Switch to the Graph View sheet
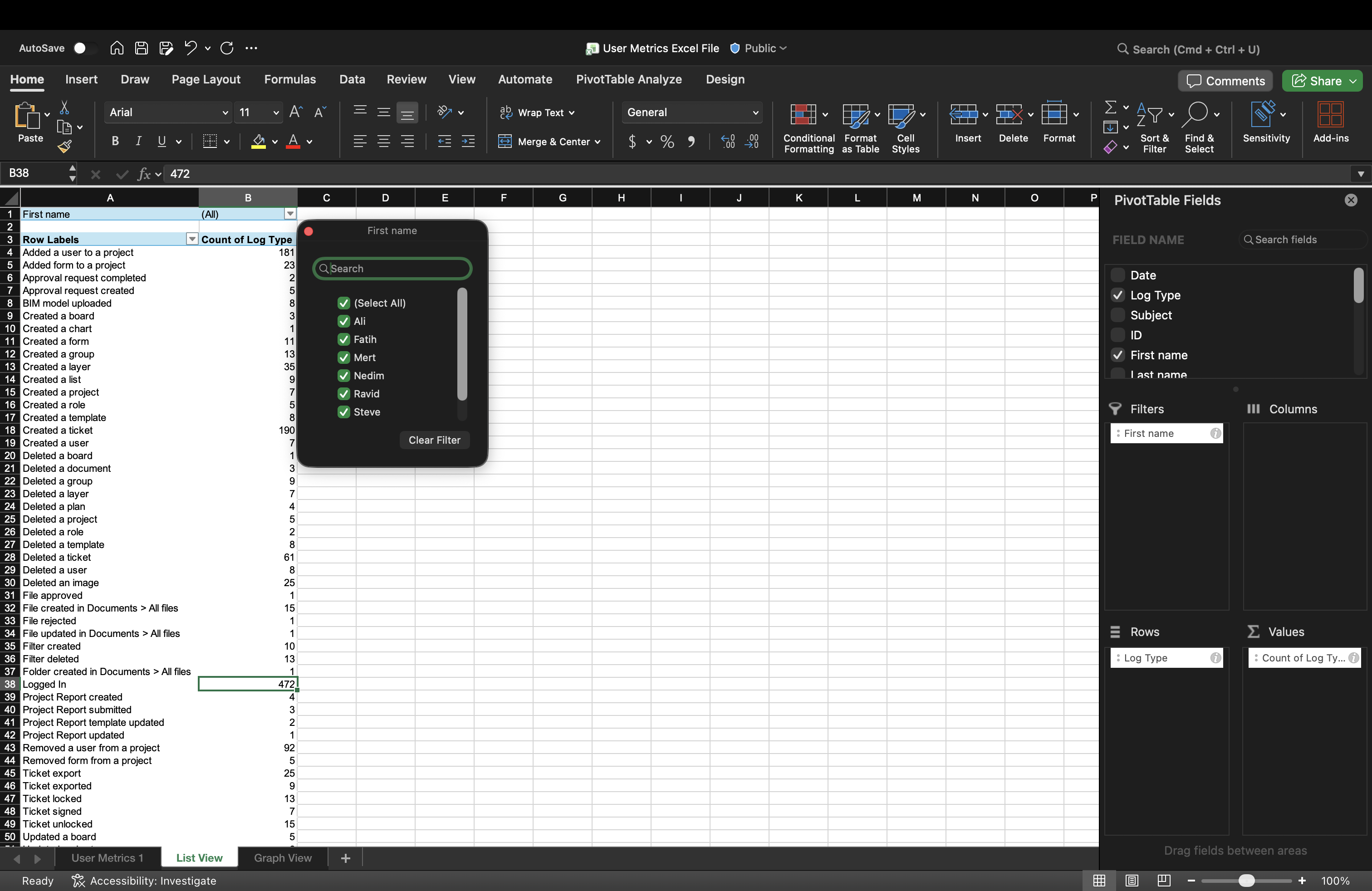Viewport: 1372px width, 891px height. (283, 857)
